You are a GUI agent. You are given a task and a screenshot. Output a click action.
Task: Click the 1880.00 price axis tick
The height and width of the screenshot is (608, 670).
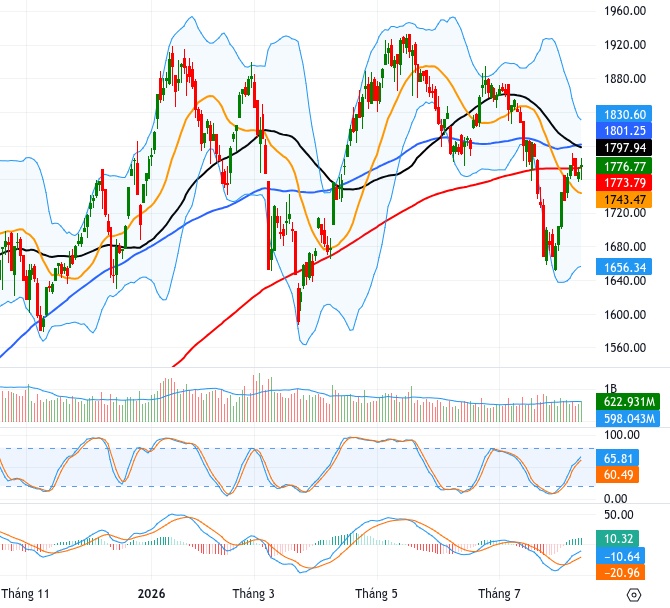pos(625,79)
